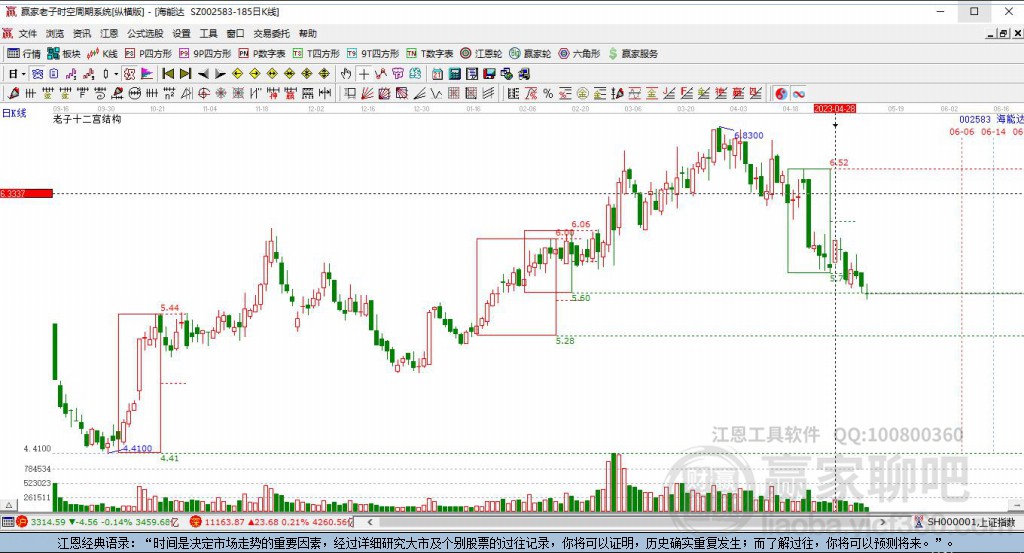Collapse volume panel with triangle button
Screen dimensions: 1024x553
click(9, 505)
